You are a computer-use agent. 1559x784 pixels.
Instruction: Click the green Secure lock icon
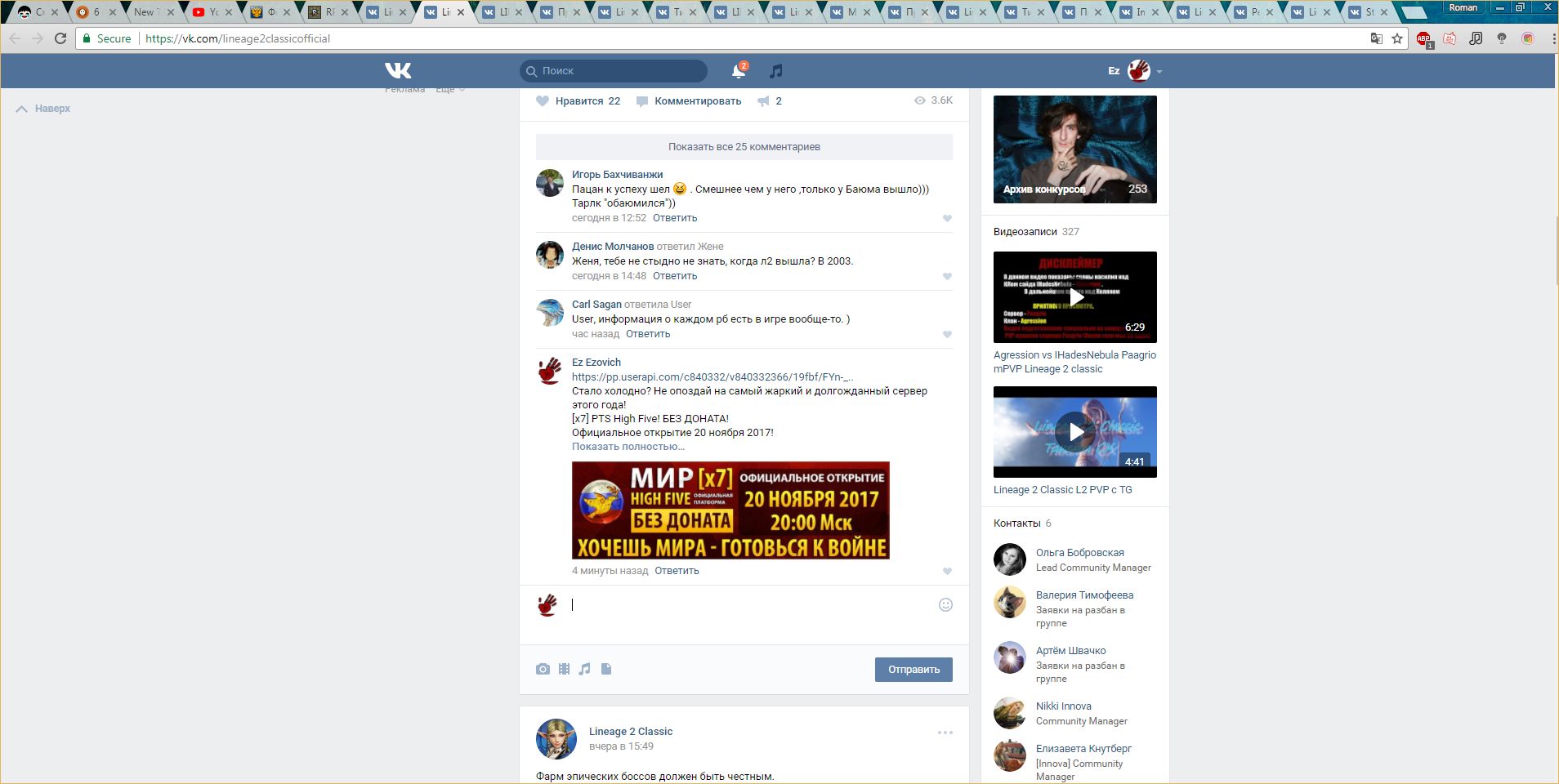87,38
